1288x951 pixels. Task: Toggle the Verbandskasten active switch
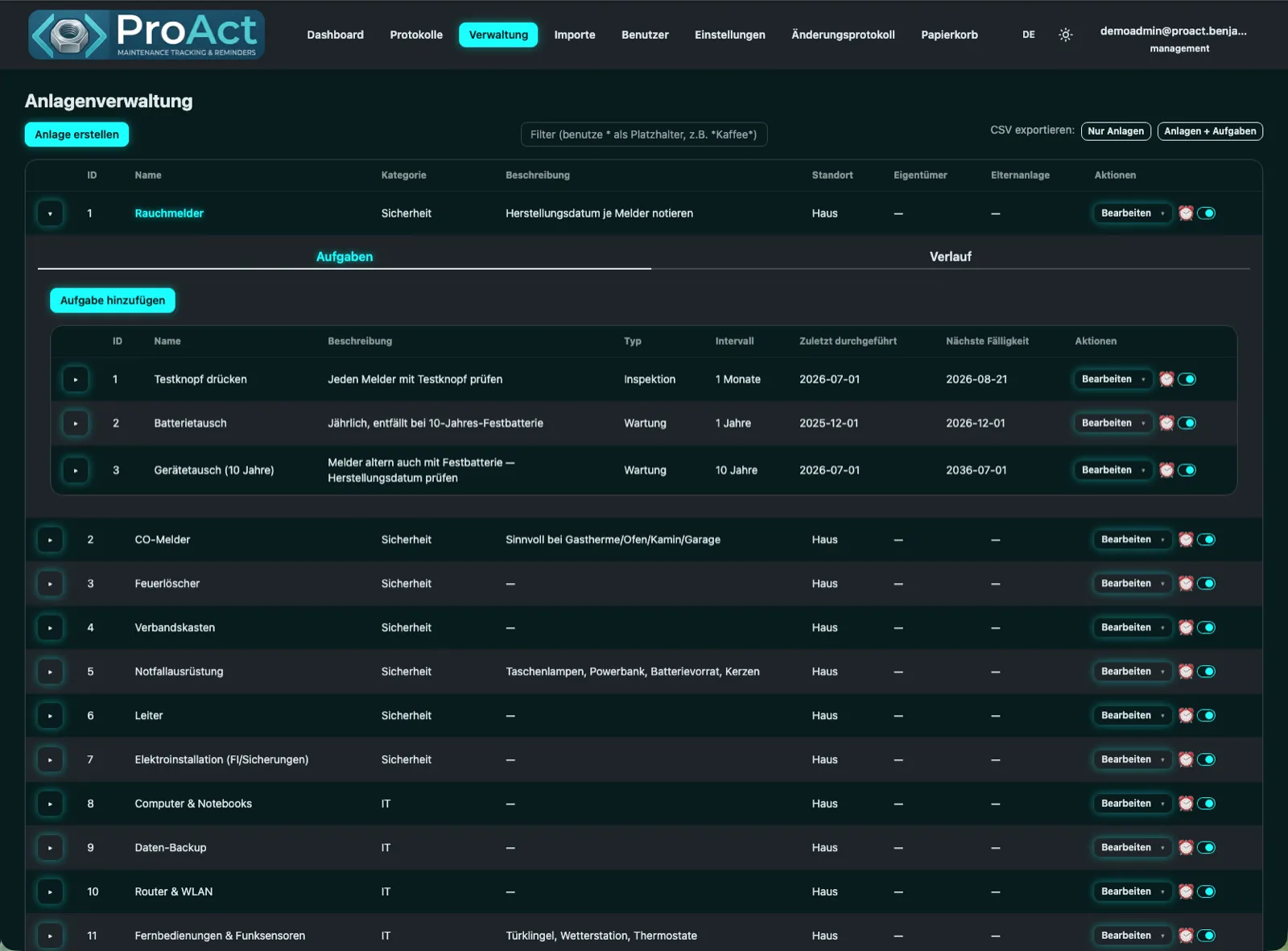pos(1206,627)
